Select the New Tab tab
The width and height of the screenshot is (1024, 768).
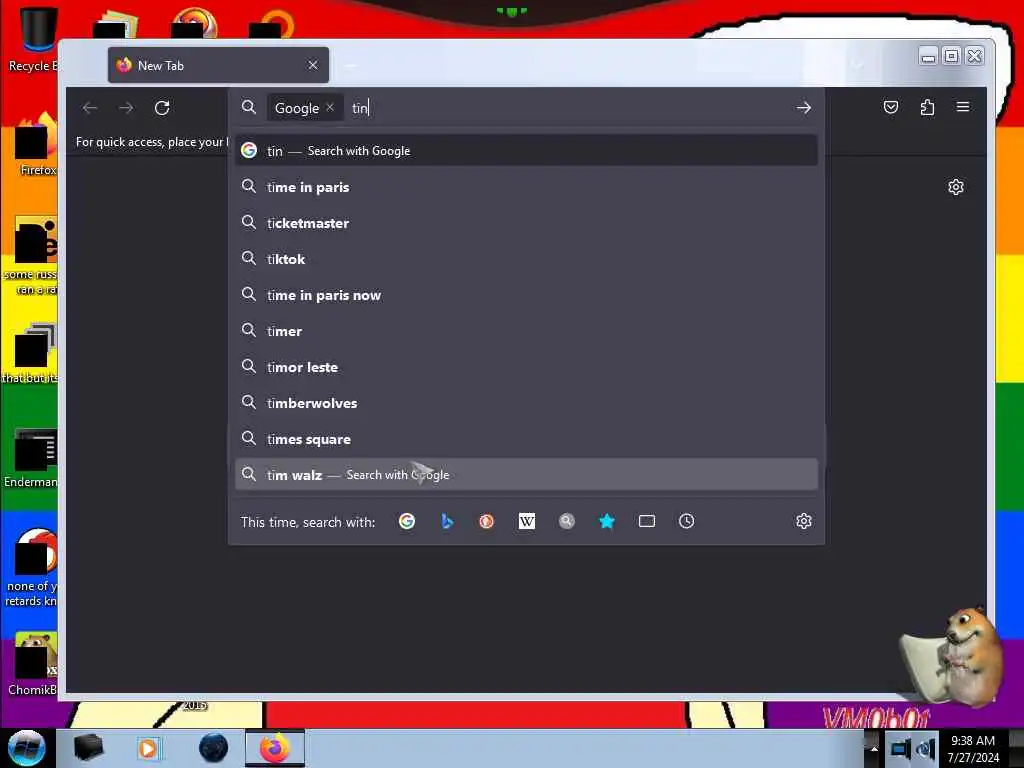pyautogui.click(x=218, y=65)
